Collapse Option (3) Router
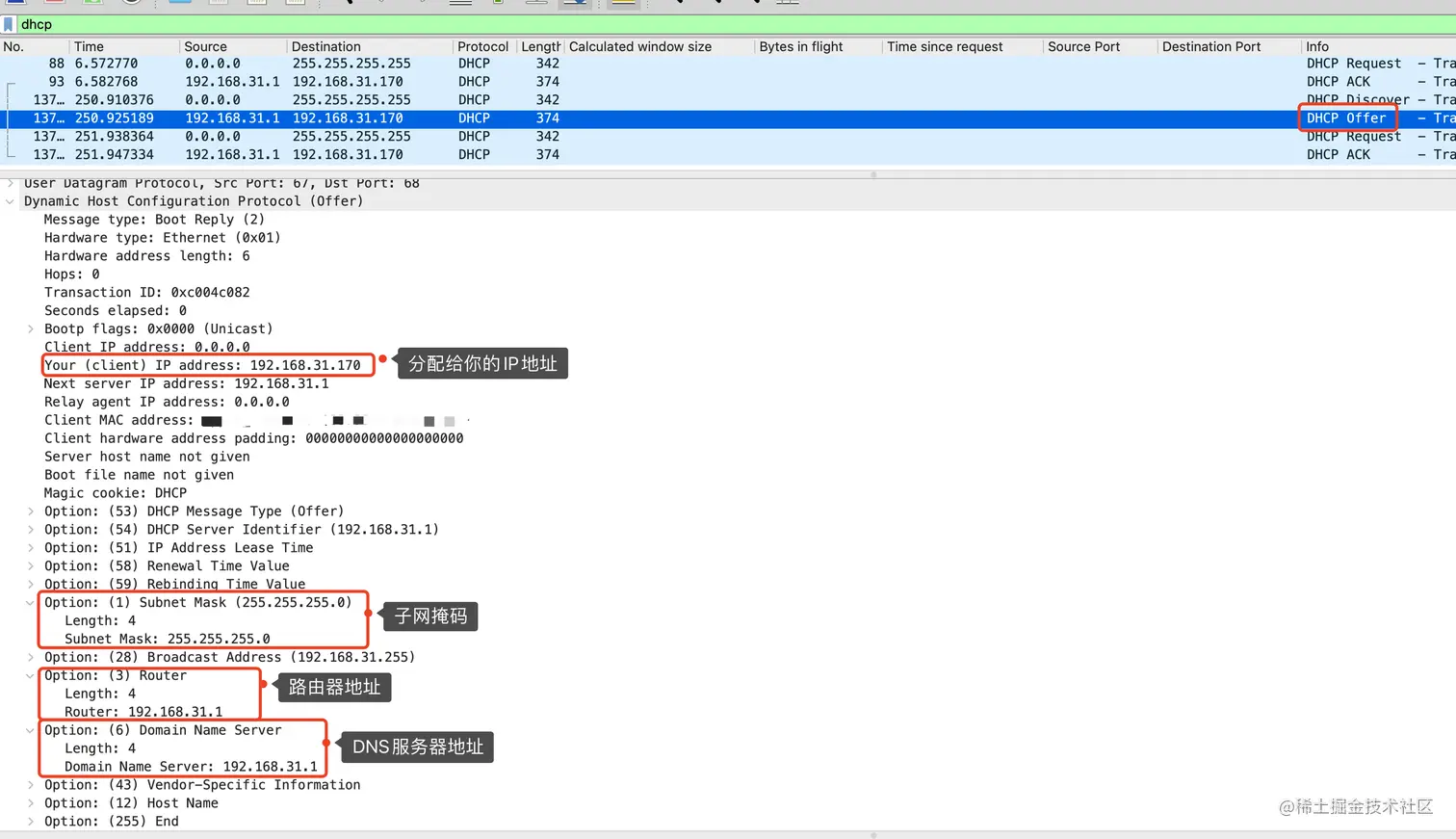This screenshot has height=839, width=1456. [31, 676]
